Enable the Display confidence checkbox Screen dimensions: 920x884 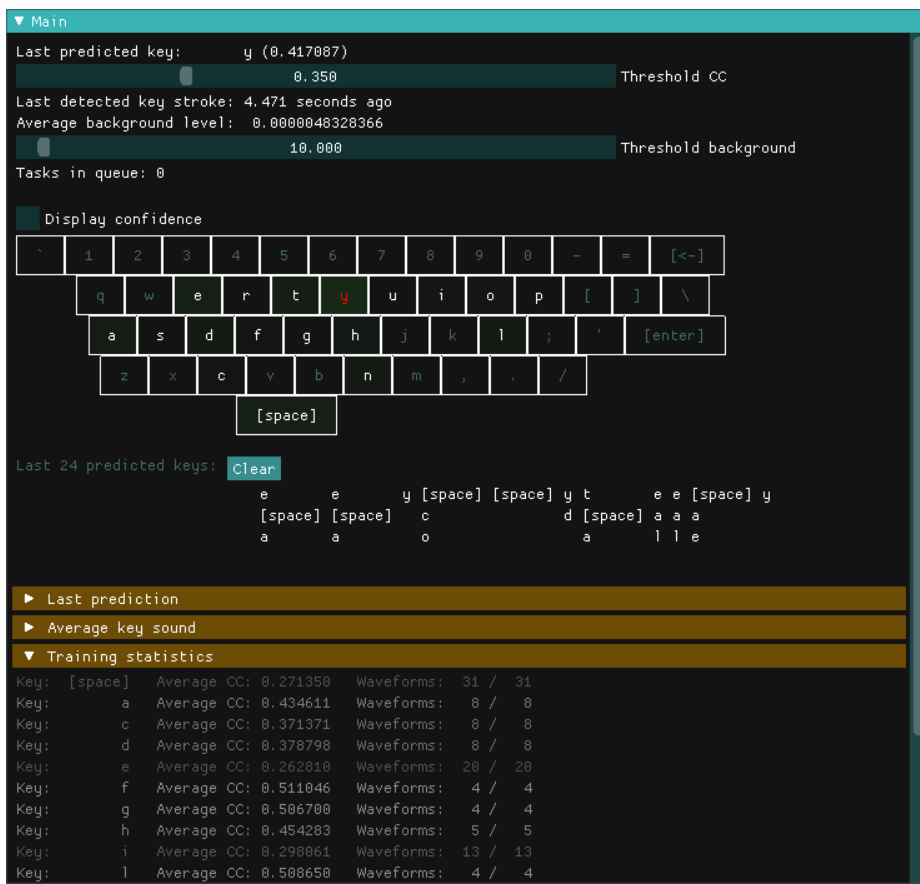tap(28, 219)
